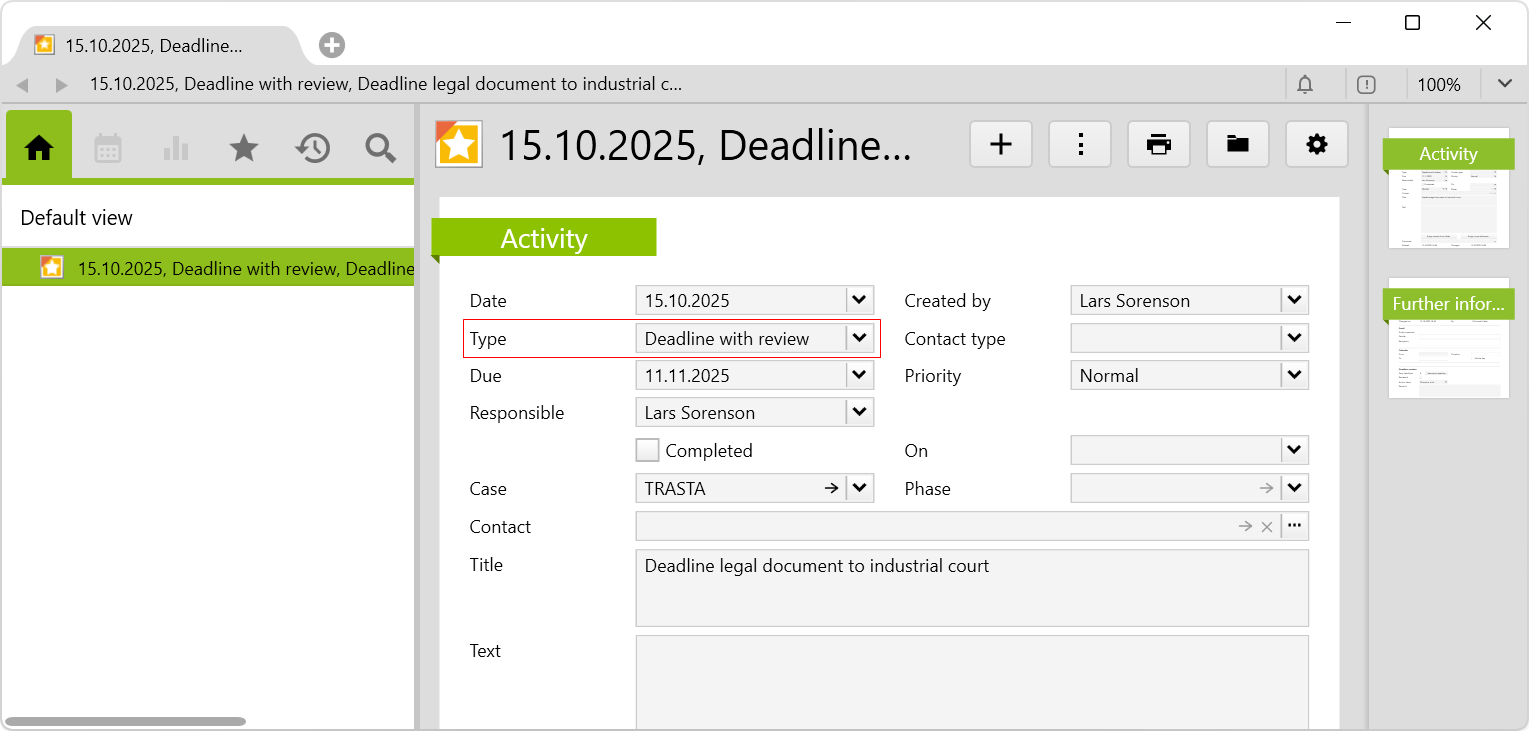
Task: Open the three-dot more options button
Action: click(1079, 144)
